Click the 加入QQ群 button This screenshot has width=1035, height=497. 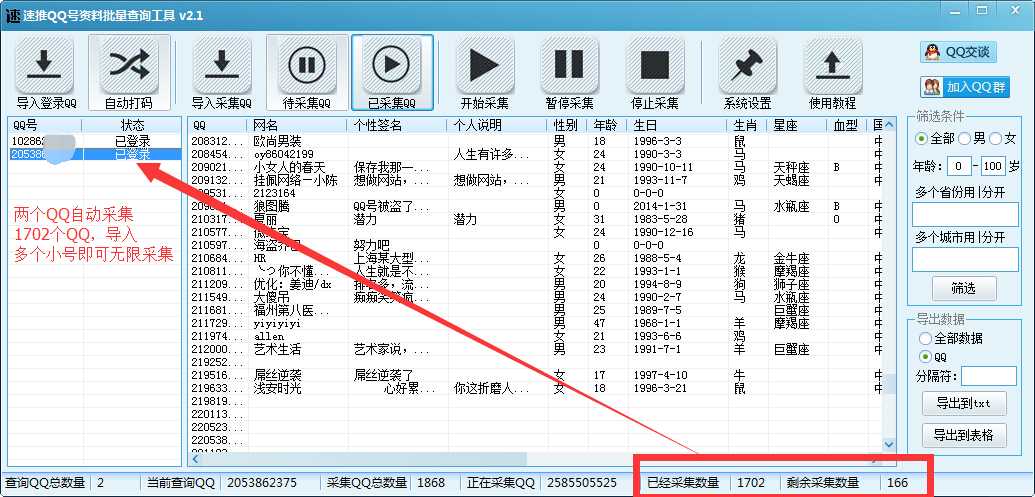(965, 86)
